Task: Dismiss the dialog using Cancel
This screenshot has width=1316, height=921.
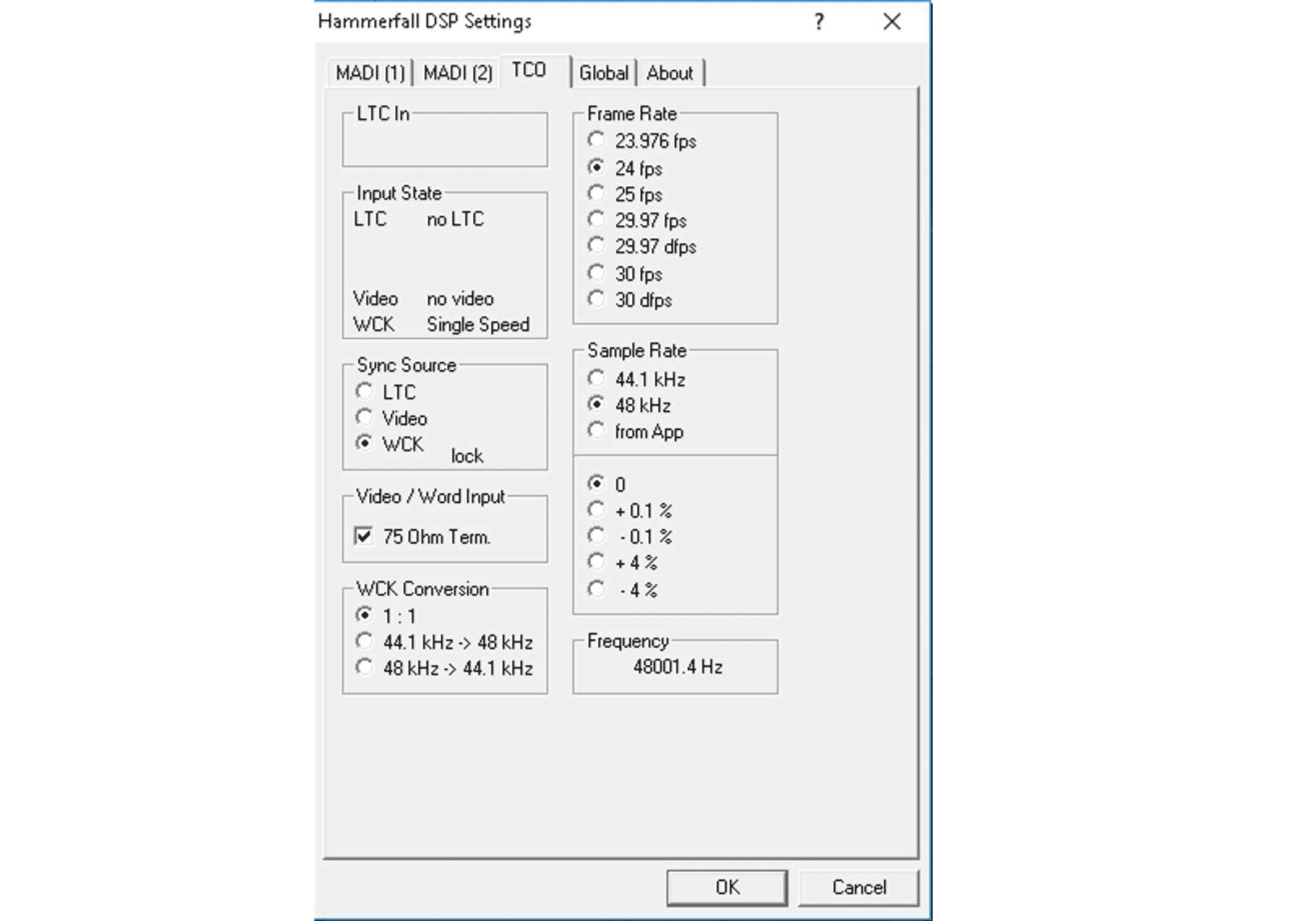Action: [859, 886]
